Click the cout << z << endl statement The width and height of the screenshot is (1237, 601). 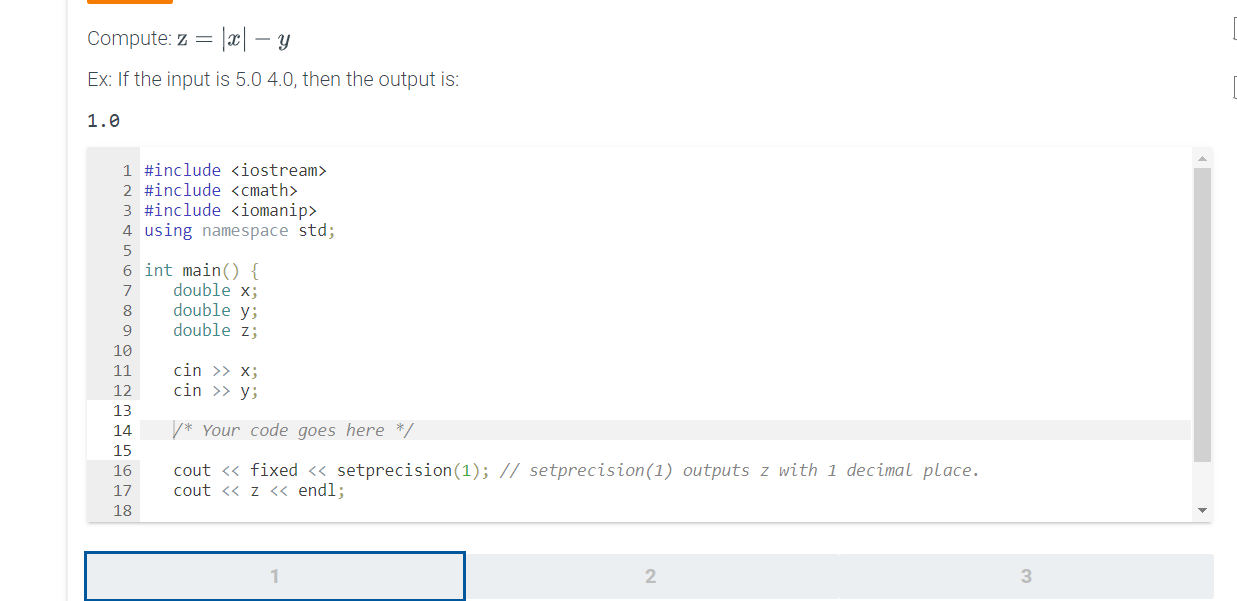[x=258, y=490]
